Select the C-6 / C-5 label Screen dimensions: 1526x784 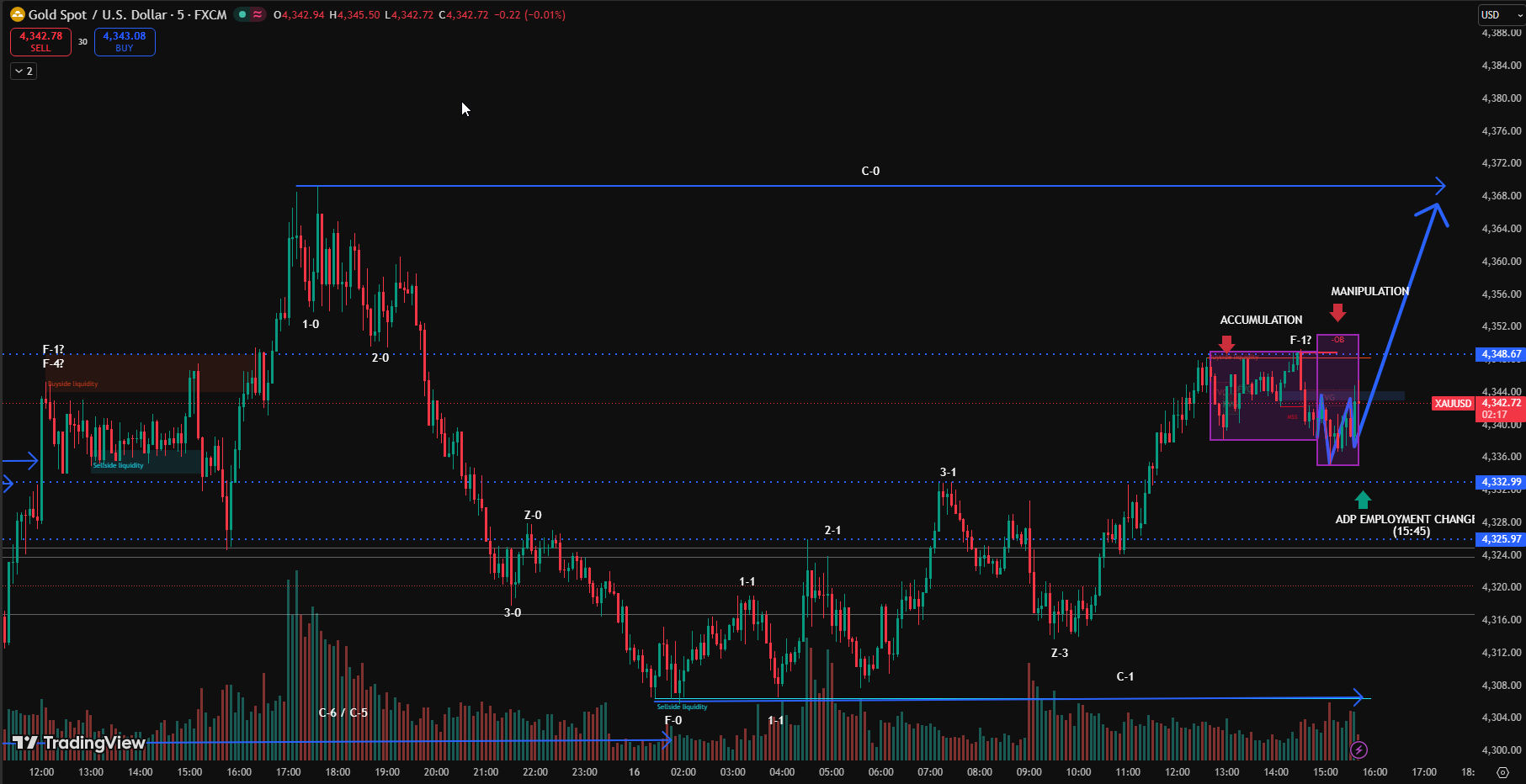click(x=343, y=712)
